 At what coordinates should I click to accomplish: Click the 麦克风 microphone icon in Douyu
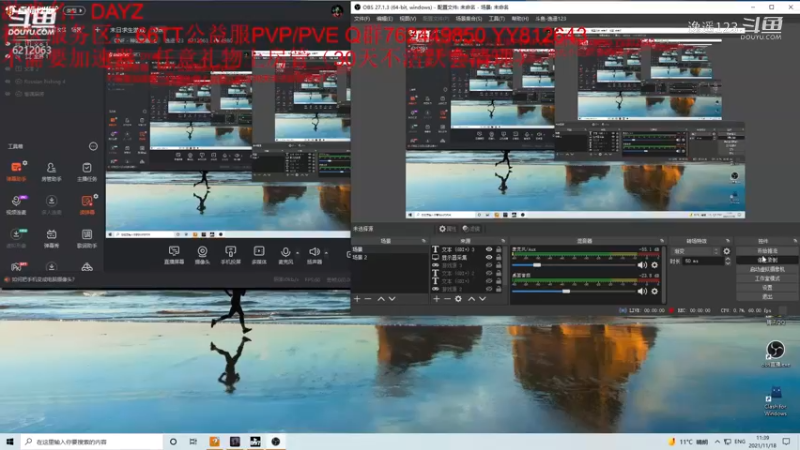point(286,252)
